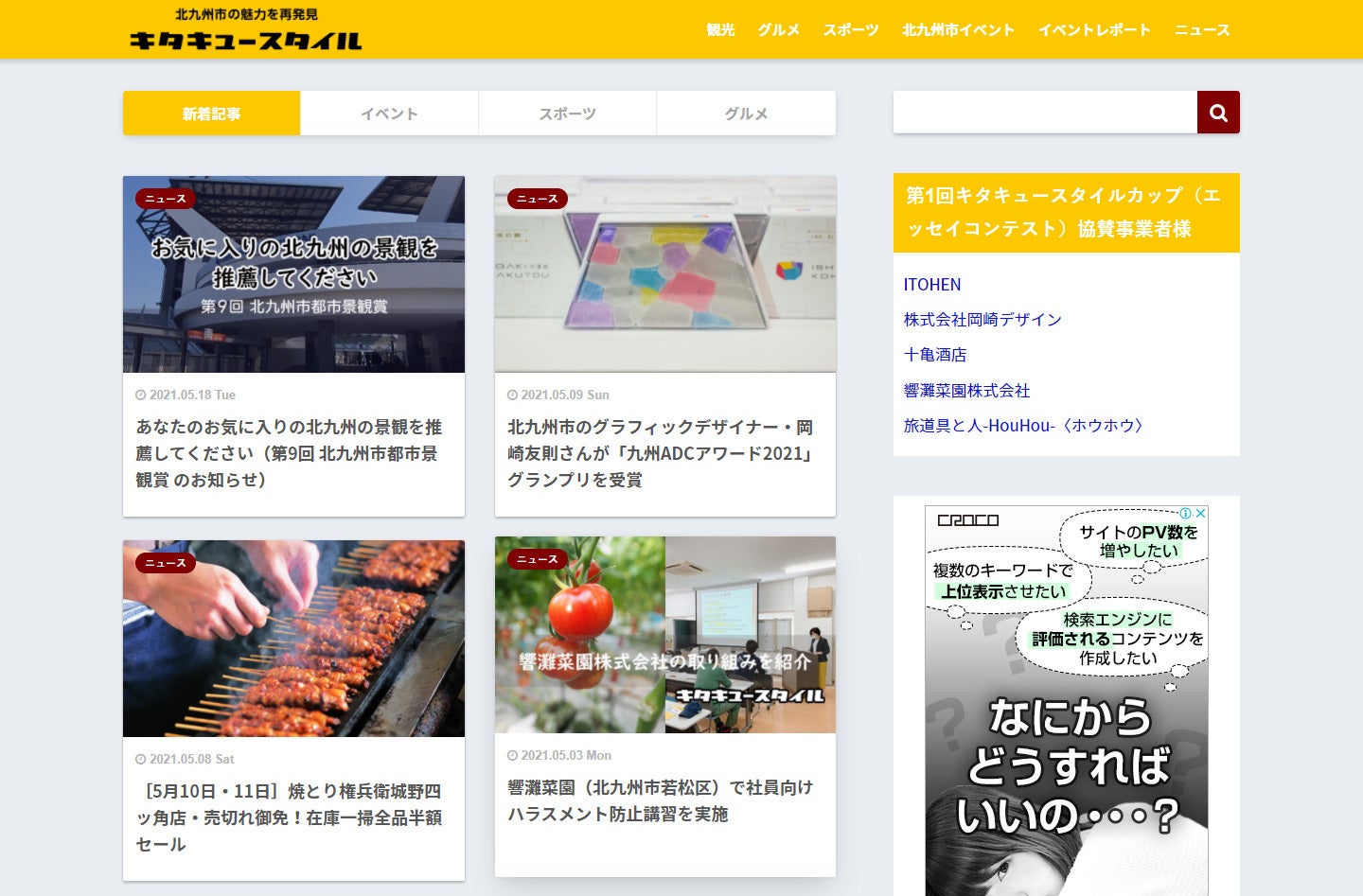Image resolution: width=1363 pixels, height=896 pixels.
Task: Select the 新着記事 tab
Action: tap(211, 114)
